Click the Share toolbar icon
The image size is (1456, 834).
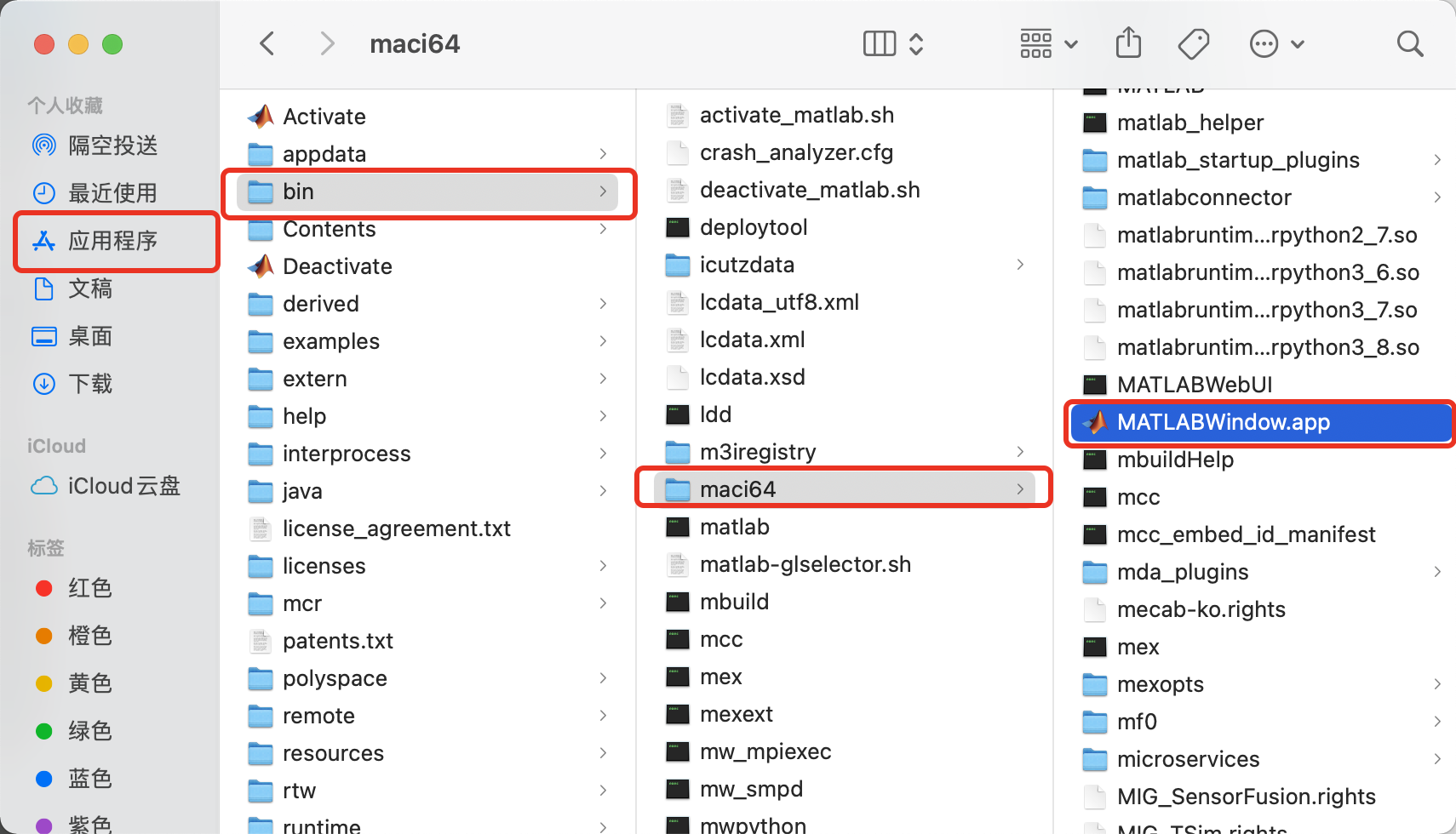(x=1128, y=43)
